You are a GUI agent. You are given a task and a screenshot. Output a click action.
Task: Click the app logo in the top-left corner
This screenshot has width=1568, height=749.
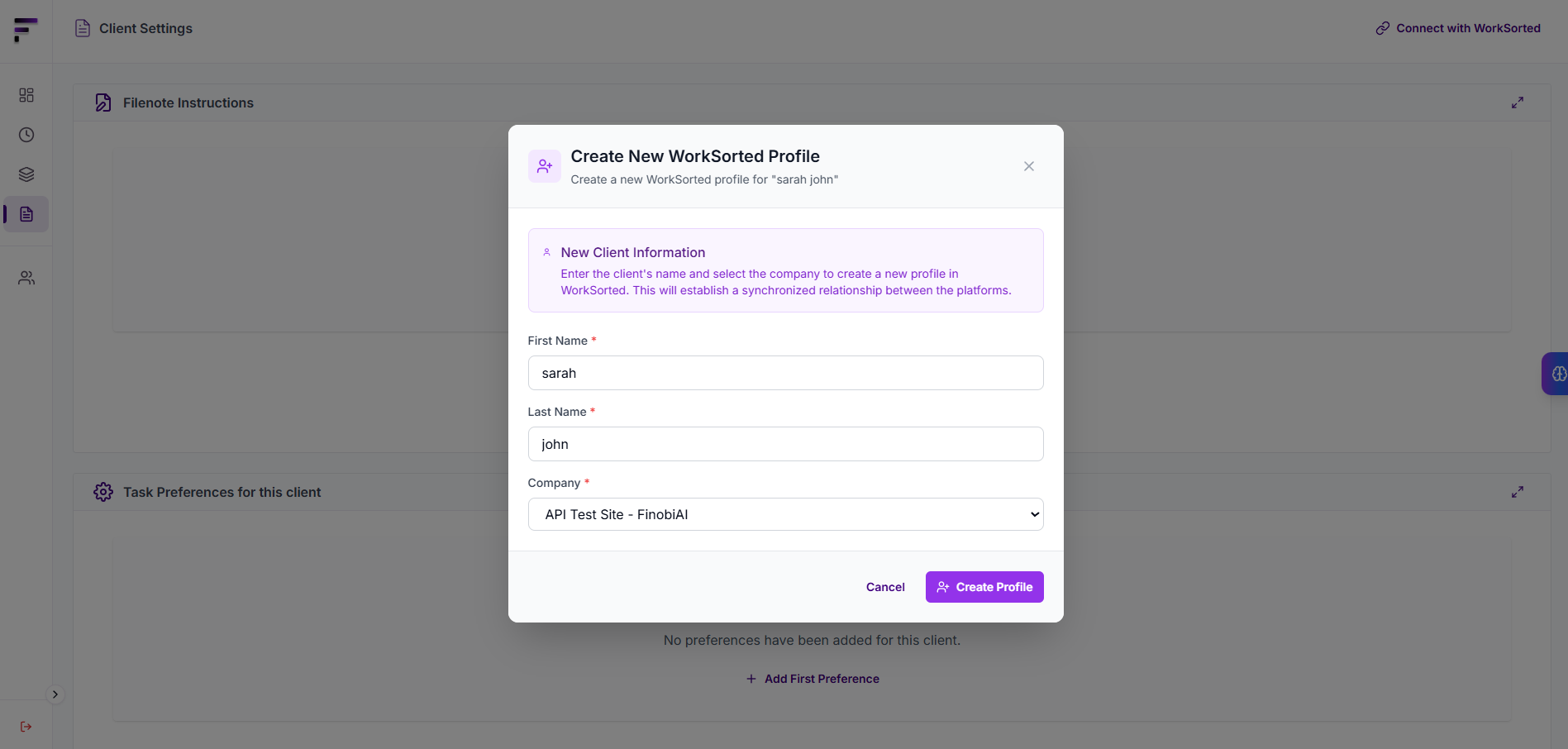(25, 31)
